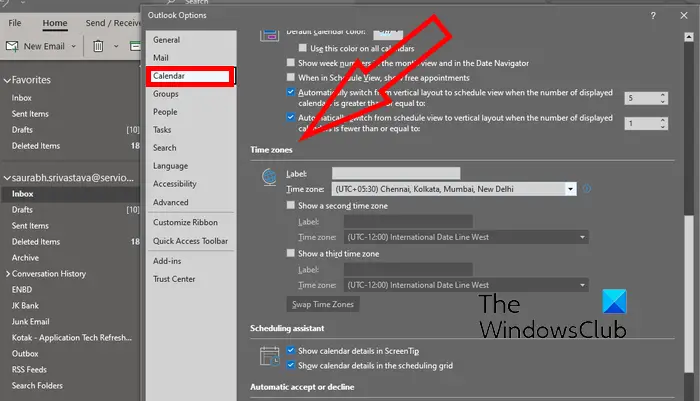Enable Show a third time zone
The image size is (700, 401).
291,253
